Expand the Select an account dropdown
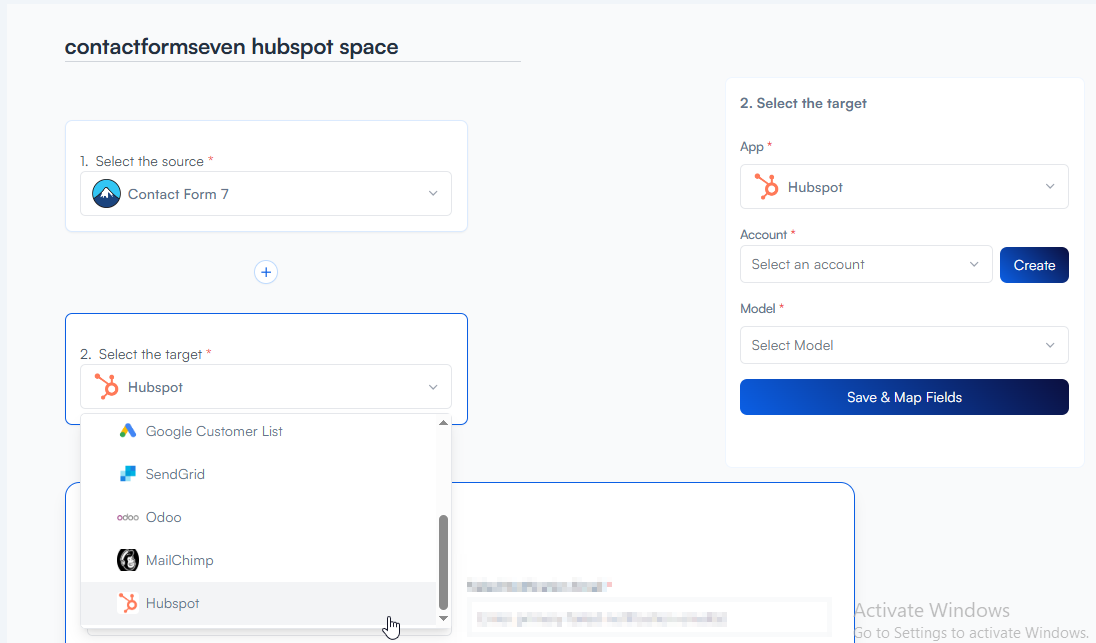This screenshot has height=643, width=1096. [865, 265]
